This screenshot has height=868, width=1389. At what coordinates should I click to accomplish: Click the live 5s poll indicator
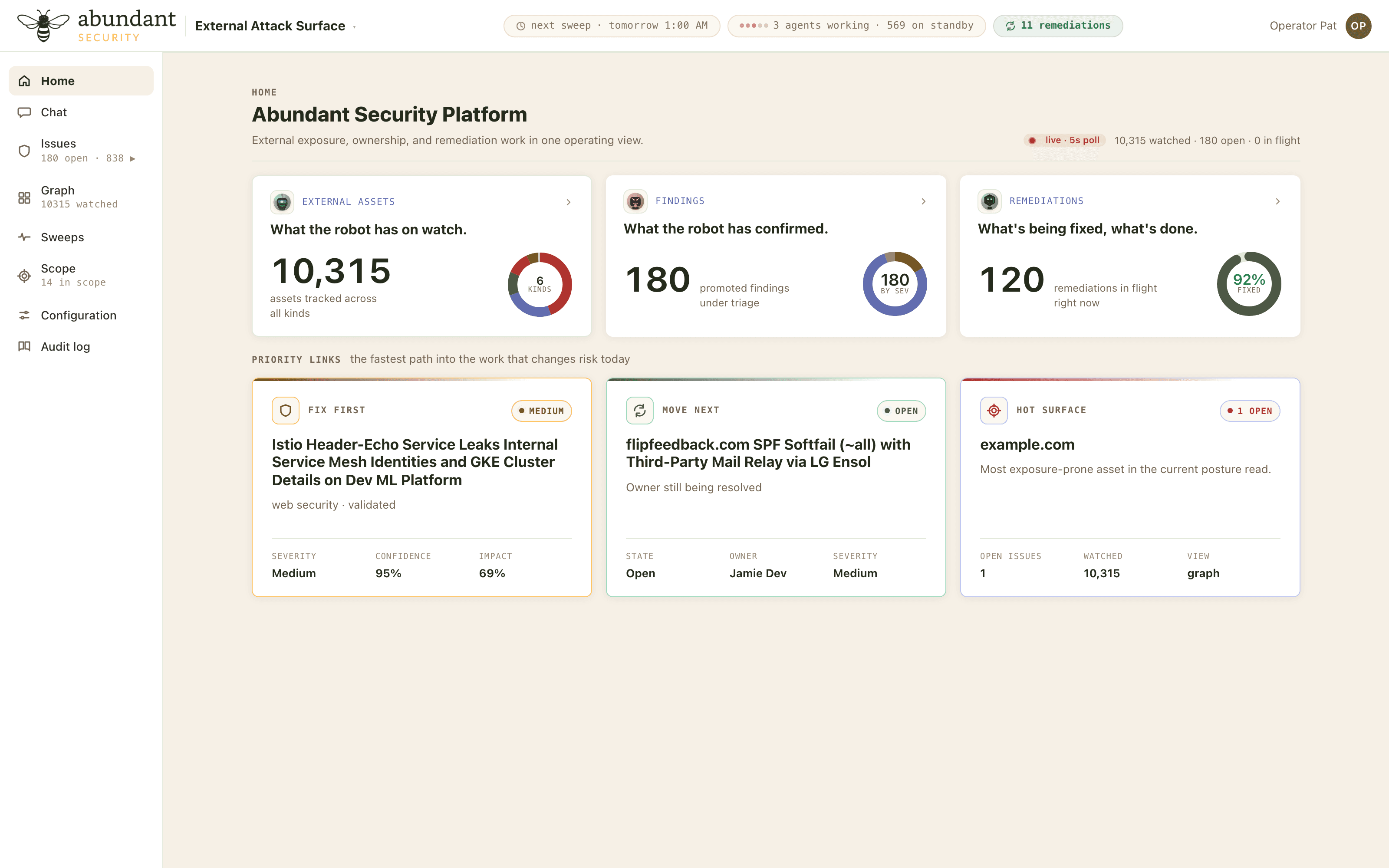click(1065, 141)
